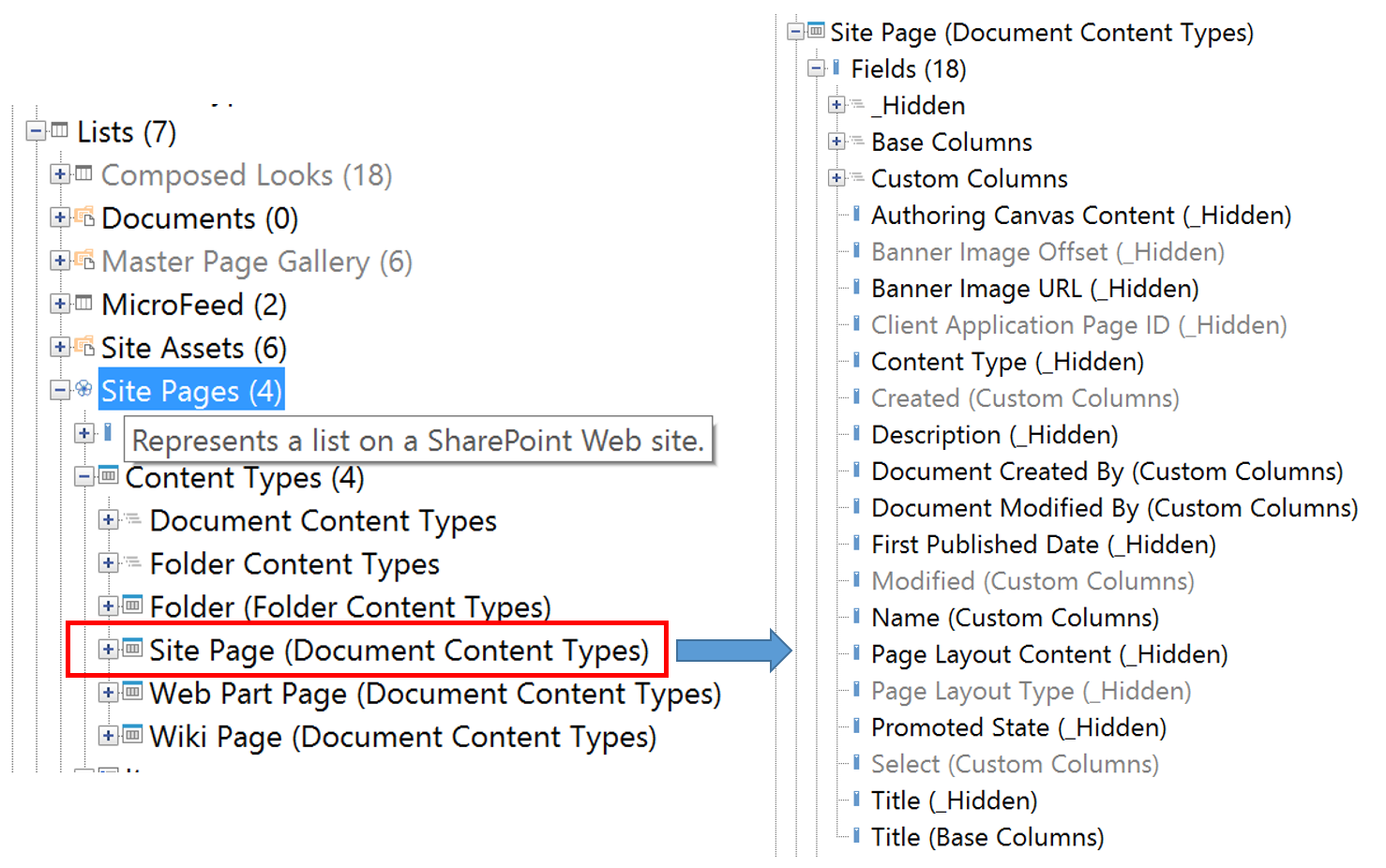Expand Site Page content type in left tree
The image size is (1386, 868).
point(109,649)
